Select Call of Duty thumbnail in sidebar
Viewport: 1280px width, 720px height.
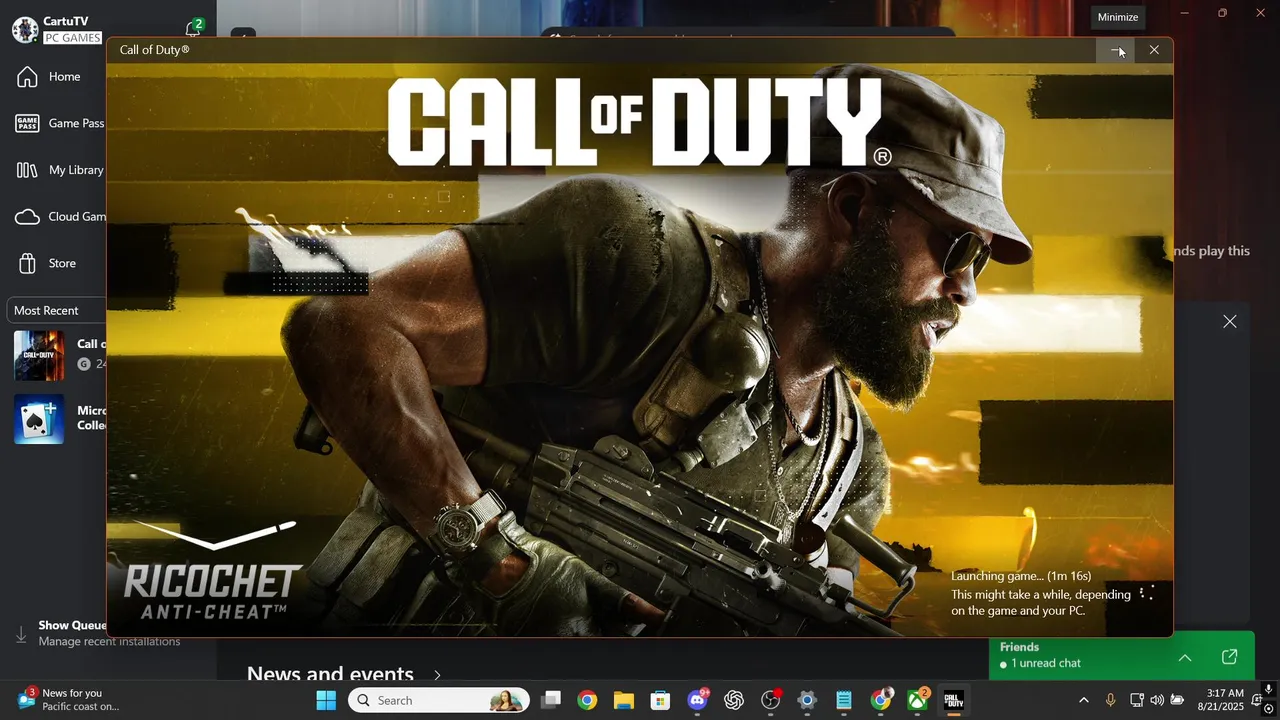tap(39, 356)
